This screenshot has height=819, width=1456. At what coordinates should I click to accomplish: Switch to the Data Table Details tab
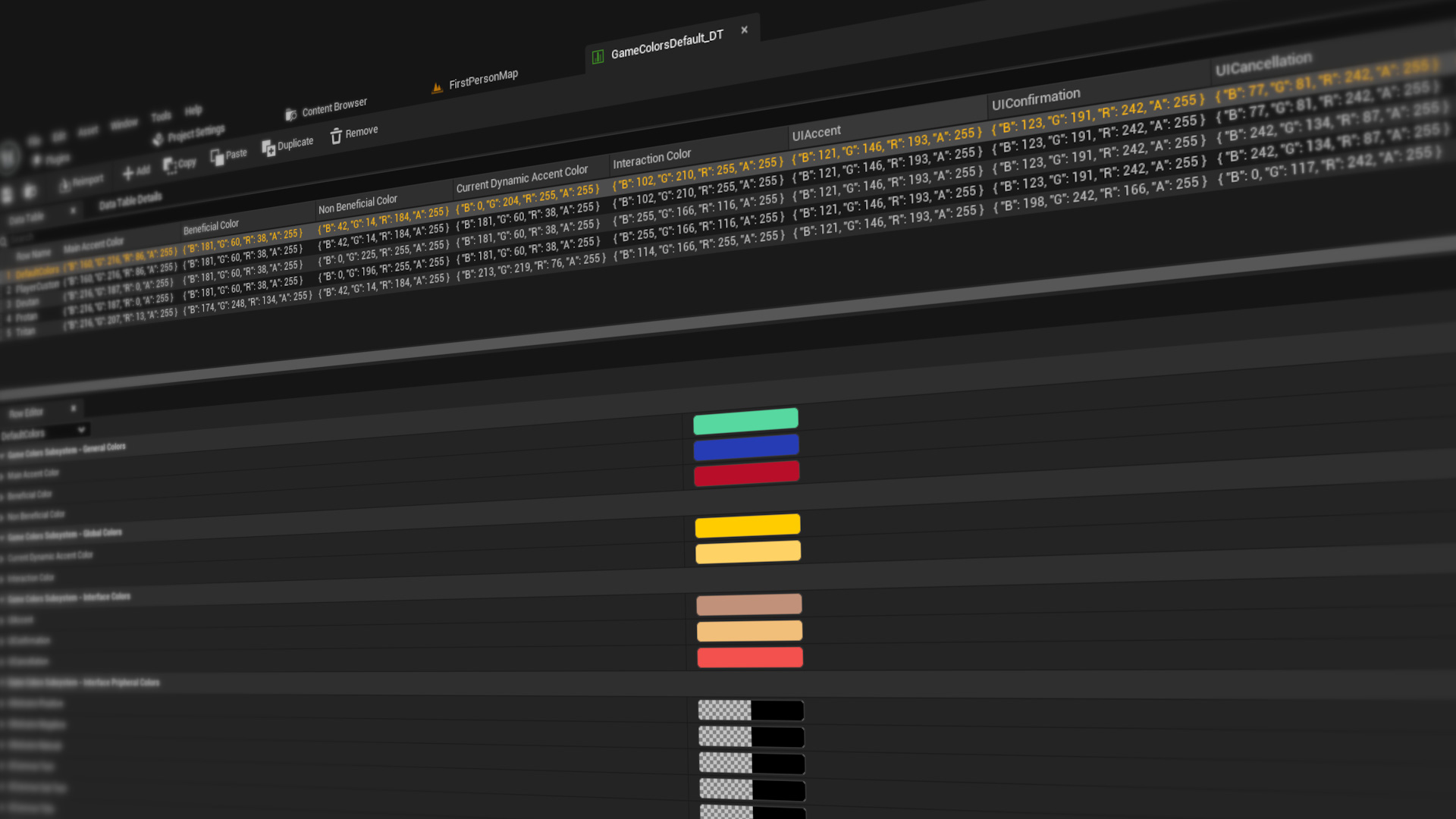coord(130,199)
